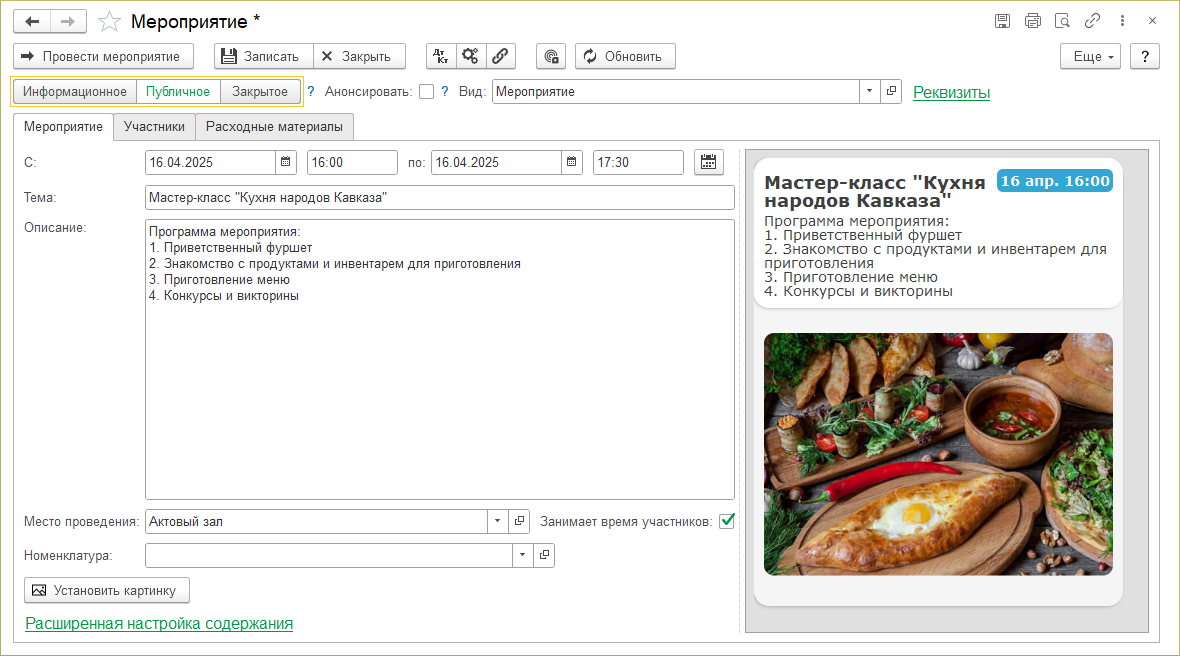Click the chain link icon beside gears
Image resolution: width=1180 pixels, height=656 pixels.
point(500,56)
